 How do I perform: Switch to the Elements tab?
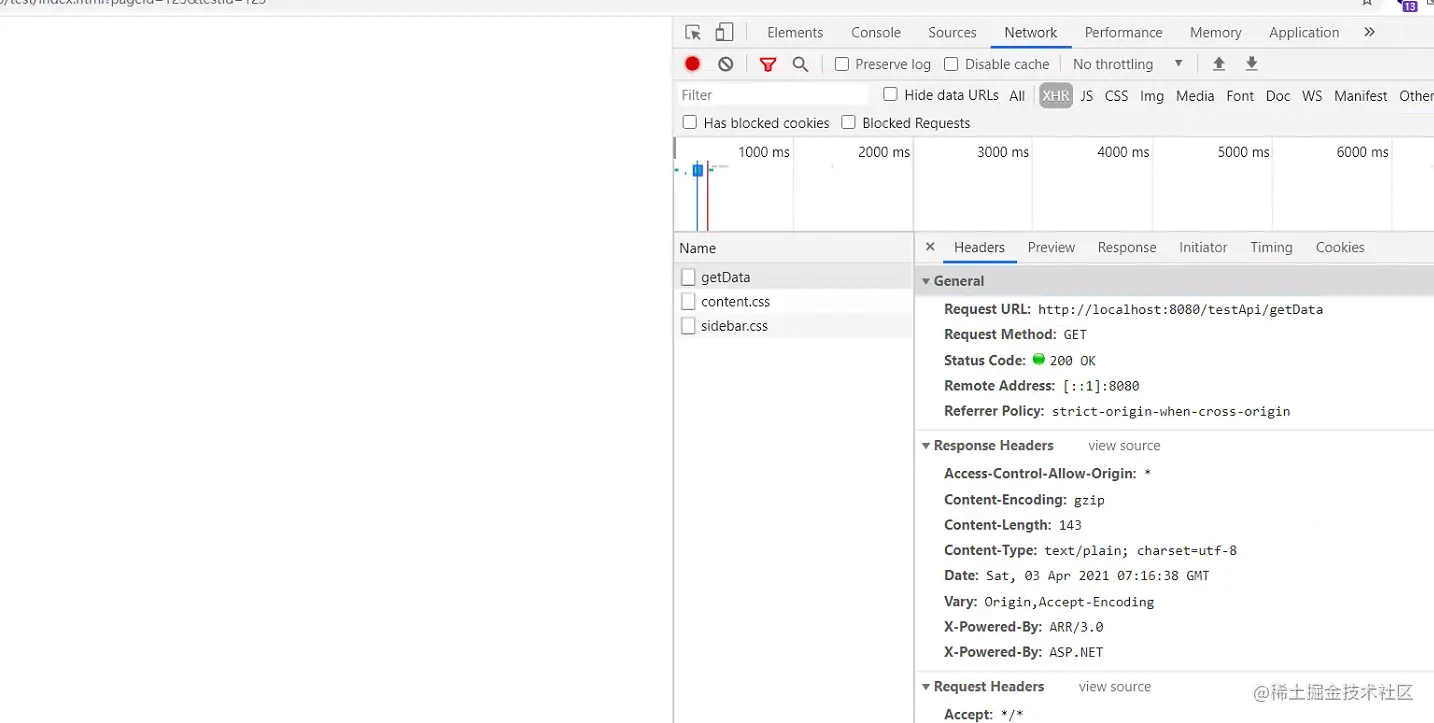795,32
